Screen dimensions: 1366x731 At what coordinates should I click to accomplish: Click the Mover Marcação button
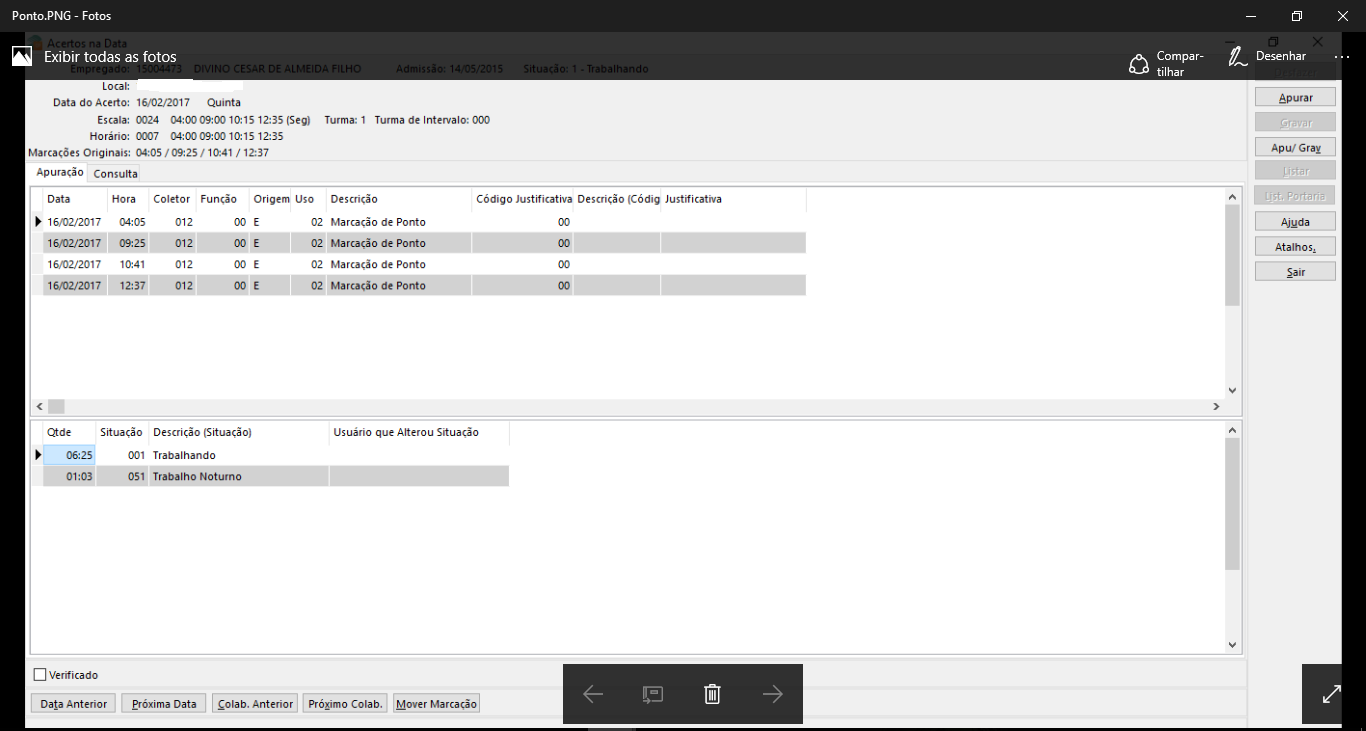pyautogui.click(x=436, y=704)
